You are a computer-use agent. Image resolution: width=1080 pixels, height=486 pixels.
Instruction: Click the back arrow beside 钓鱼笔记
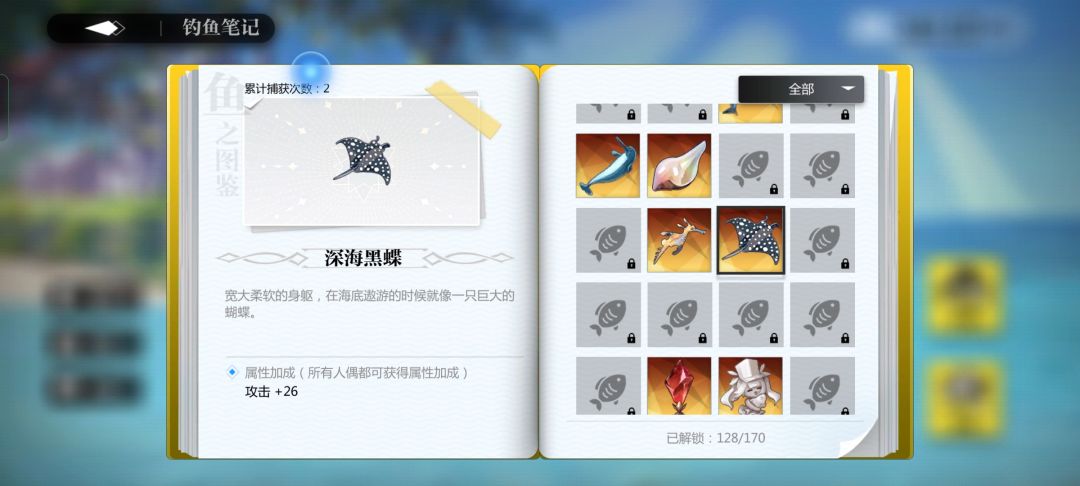pyautogui.click(x=105, y=28)
